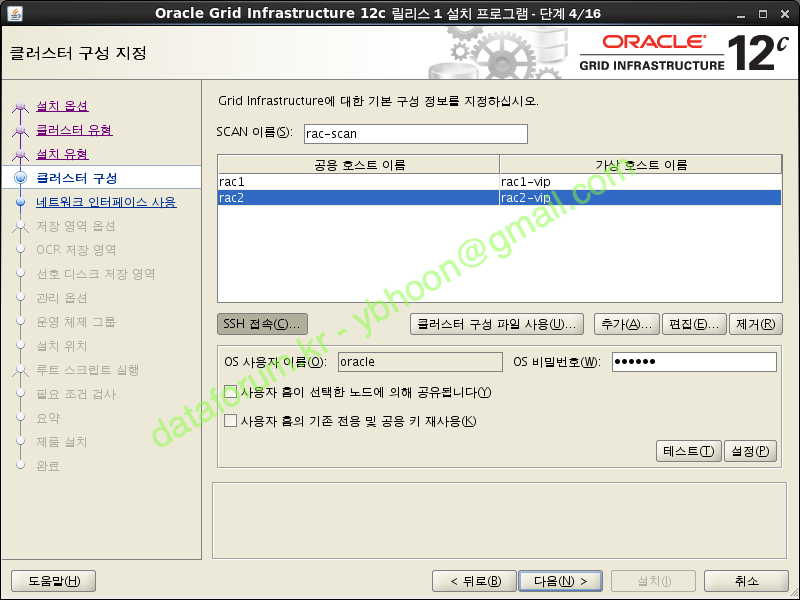
Task: Enable user home shared by nodes checkbox
Action: pos(231,393)
